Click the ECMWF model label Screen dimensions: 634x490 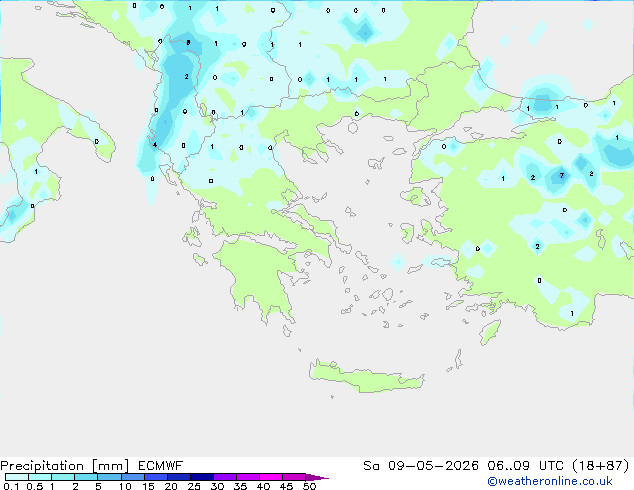(161, 466)
